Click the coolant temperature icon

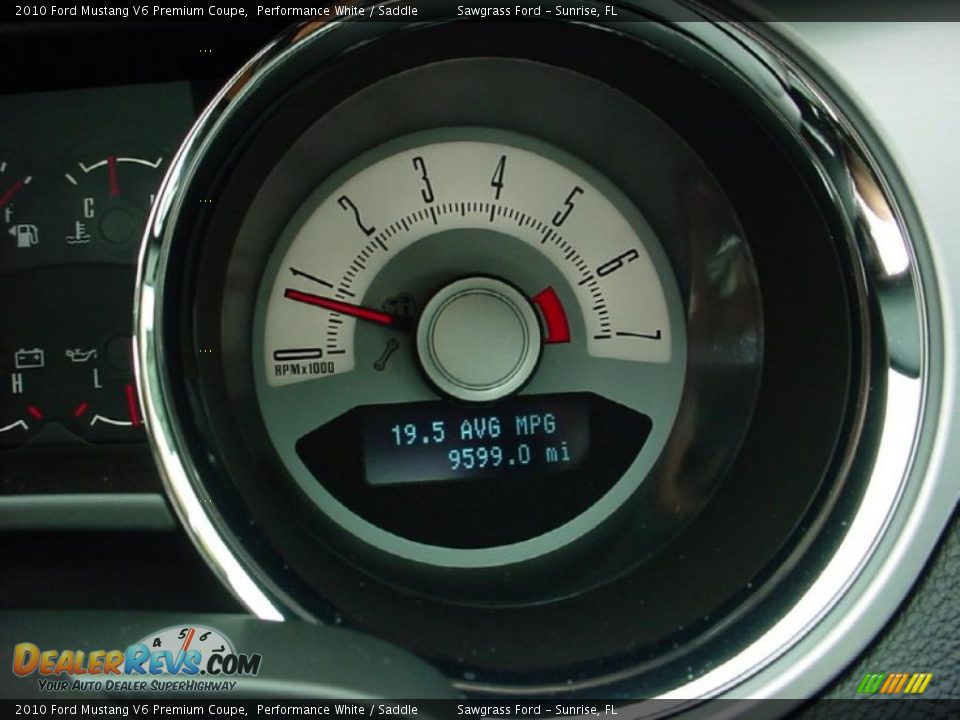[x=78, y=233]
